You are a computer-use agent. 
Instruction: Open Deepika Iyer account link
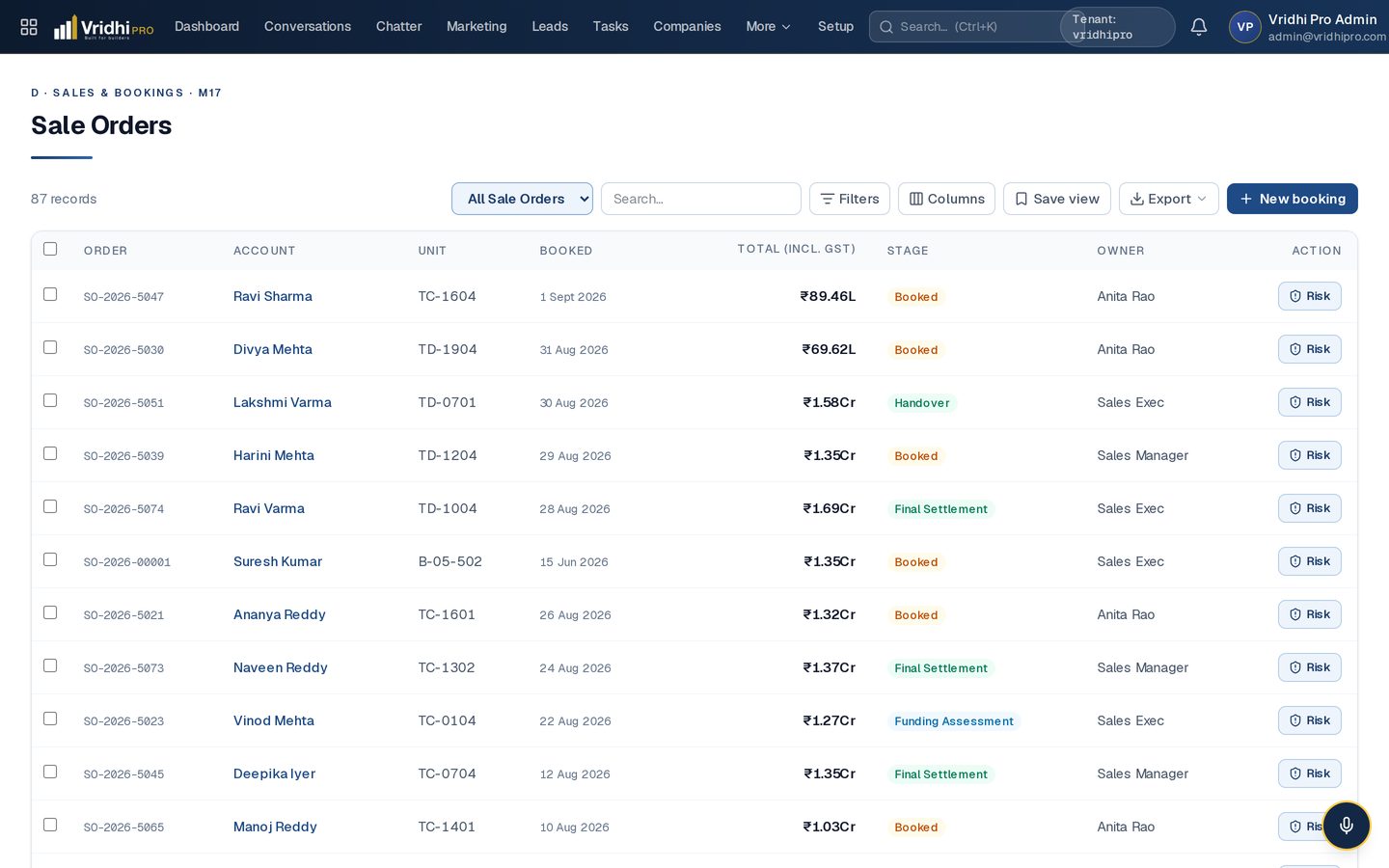point(274,773)
